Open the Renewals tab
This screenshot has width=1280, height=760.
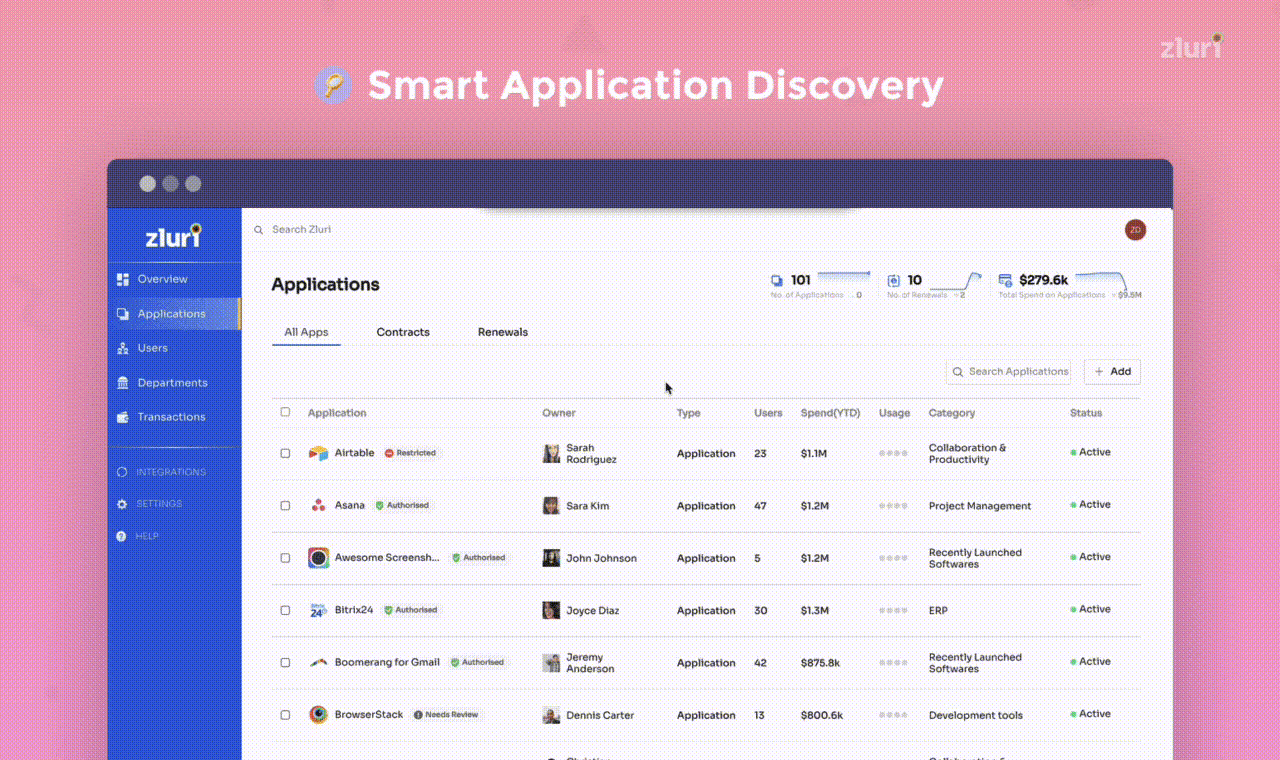[x=503, y=331]
